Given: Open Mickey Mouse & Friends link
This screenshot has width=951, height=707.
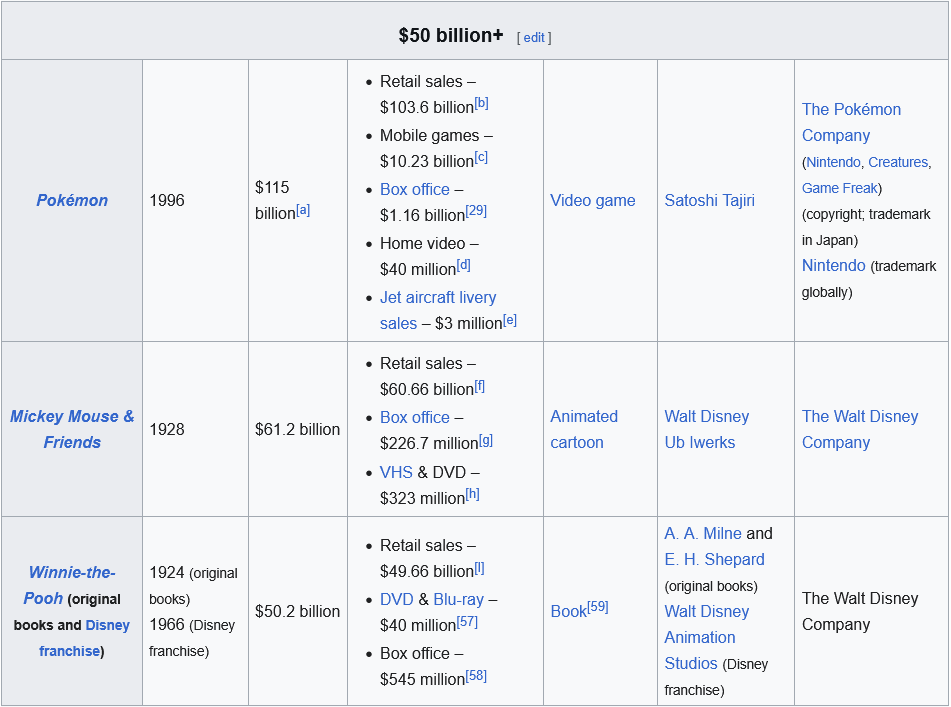Looking at the screenshot, I should (x=72, y=429).
